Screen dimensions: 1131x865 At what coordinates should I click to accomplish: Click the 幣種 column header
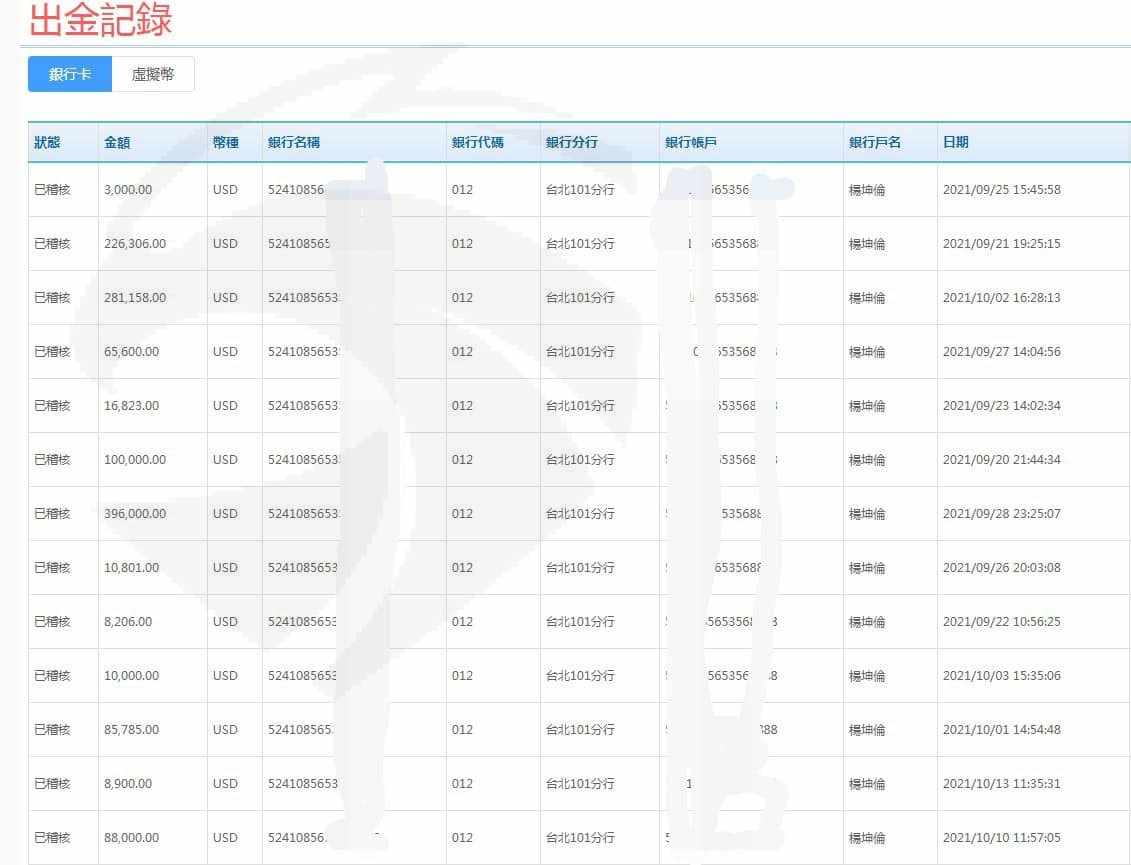click(226, 142)
